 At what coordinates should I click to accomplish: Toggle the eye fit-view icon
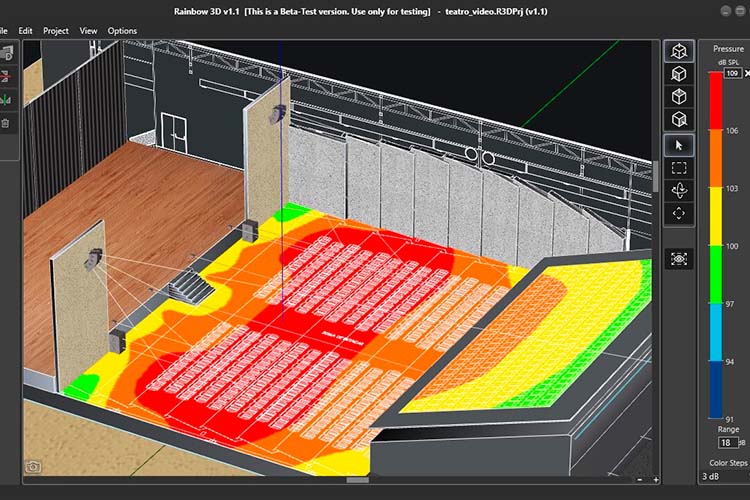(679, 259)
